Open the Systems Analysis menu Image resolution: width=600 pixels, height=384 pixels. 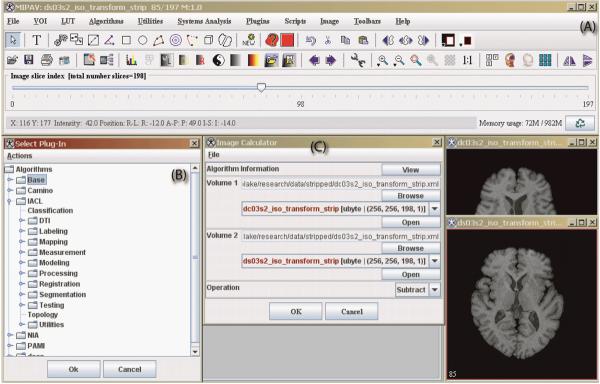[x=204, y=21]
